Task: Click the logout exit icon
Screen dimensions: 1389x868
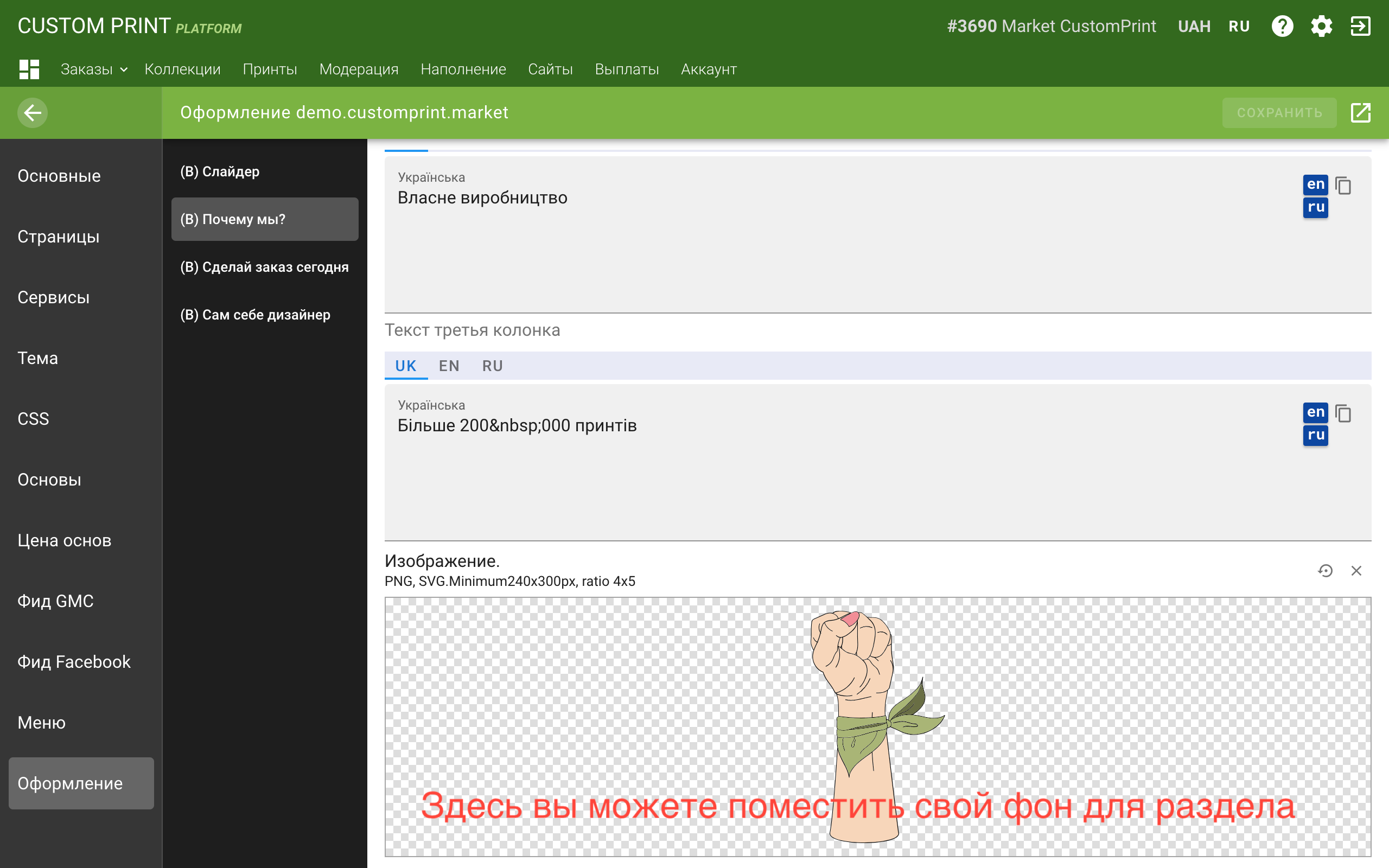Action: [x=1360, y=26]
